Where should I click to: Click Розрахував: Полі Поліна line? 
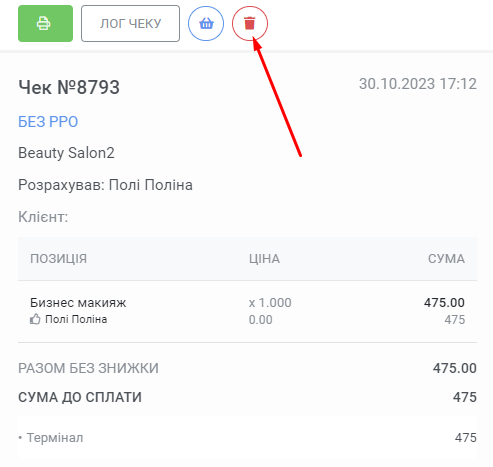(x=105, y=185)
